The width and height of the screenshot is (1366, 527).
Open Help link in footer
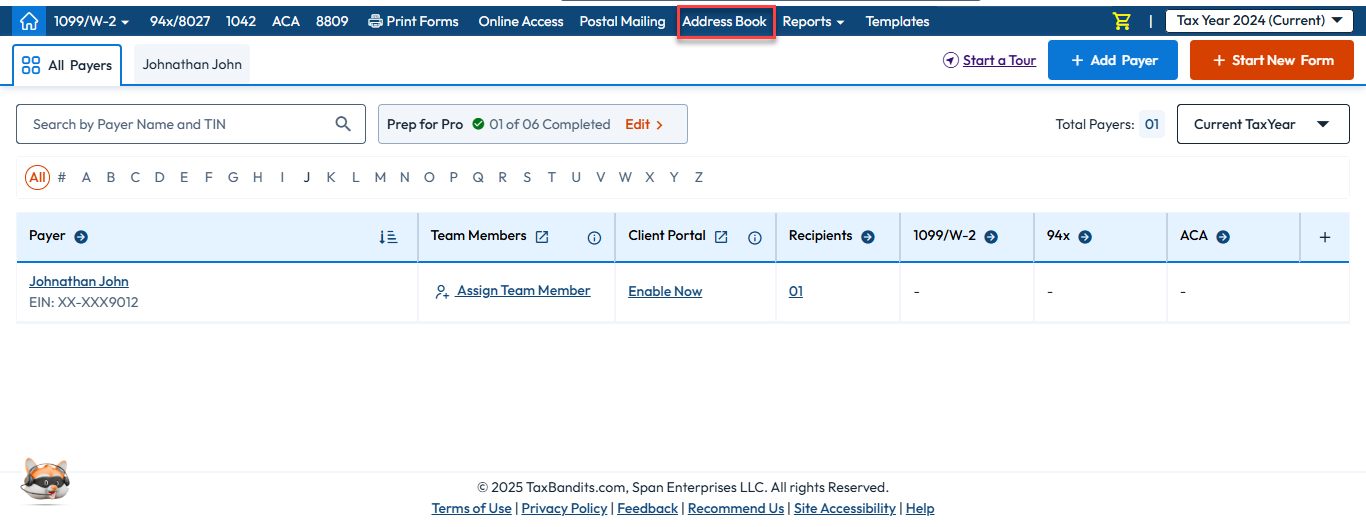[920, 508]
